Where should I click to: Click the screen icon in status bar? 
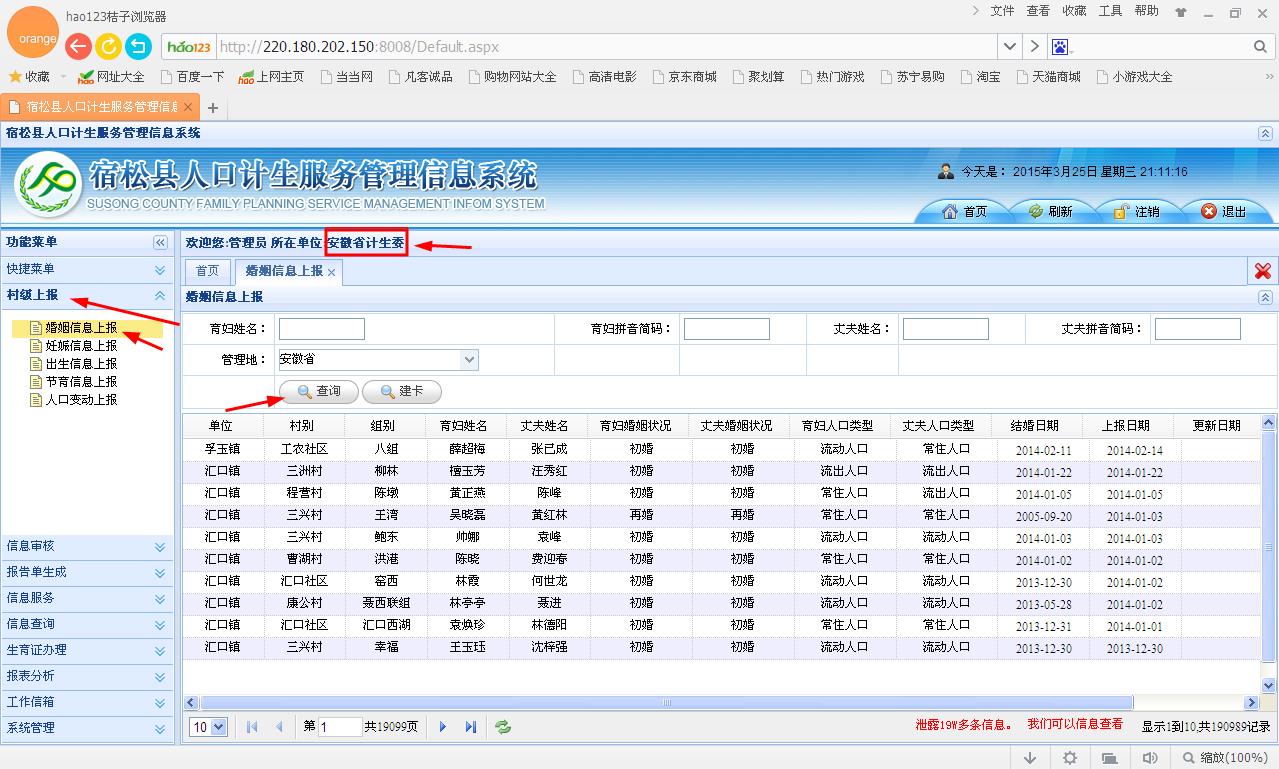[x=1110, y=758]
